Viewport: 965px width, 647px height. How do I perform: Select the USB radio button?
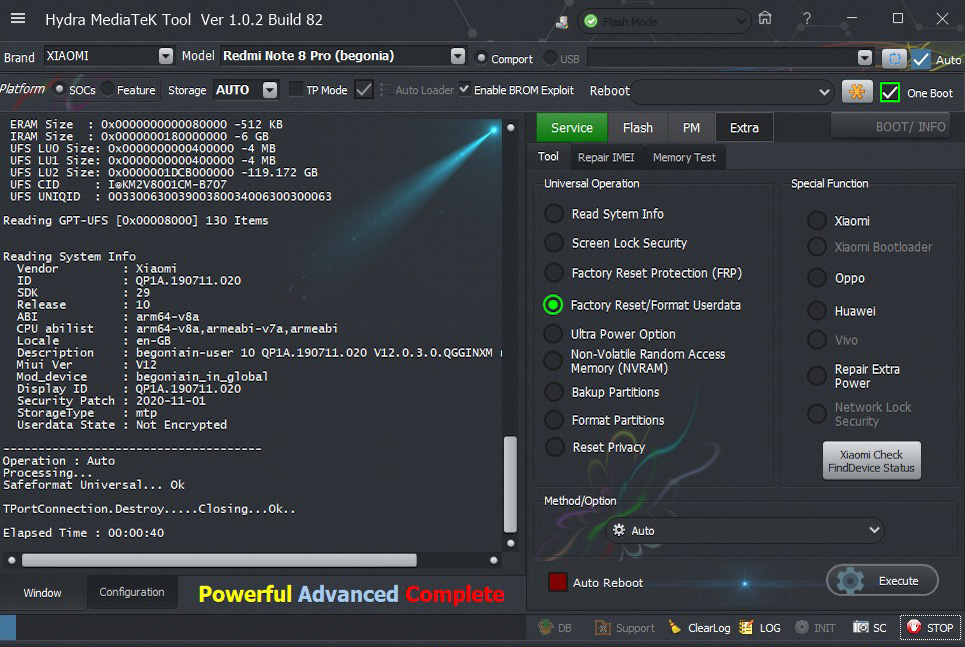point(550,58)
